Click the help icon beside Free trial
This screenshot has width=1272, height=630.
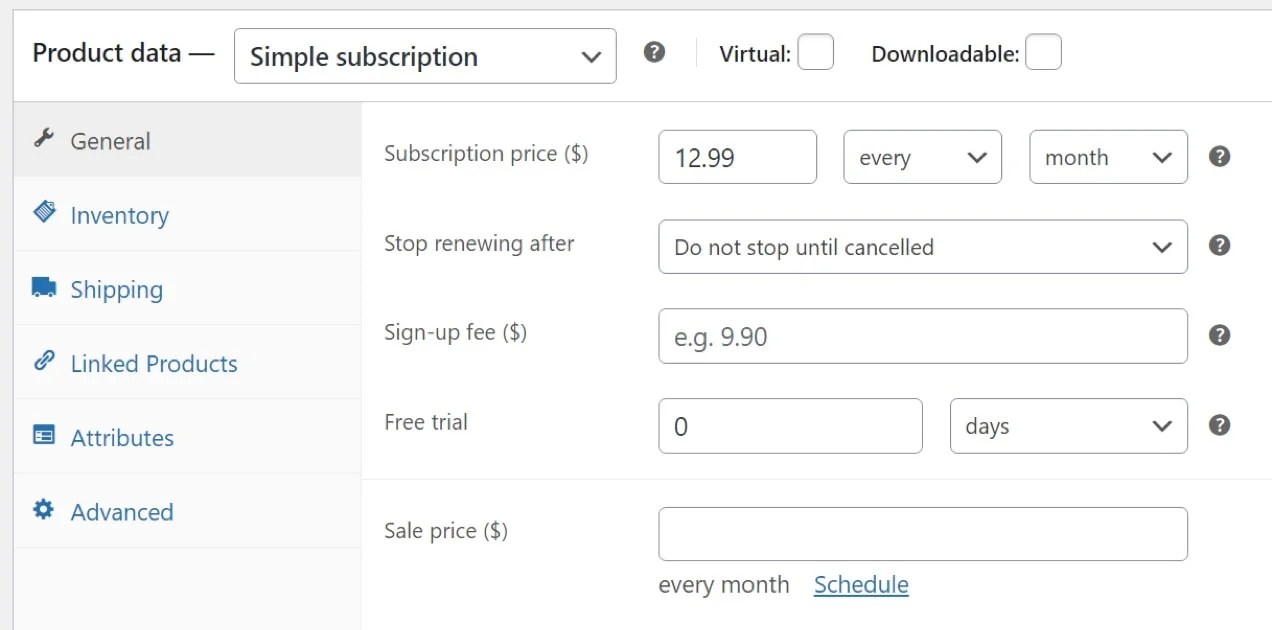1219,425
